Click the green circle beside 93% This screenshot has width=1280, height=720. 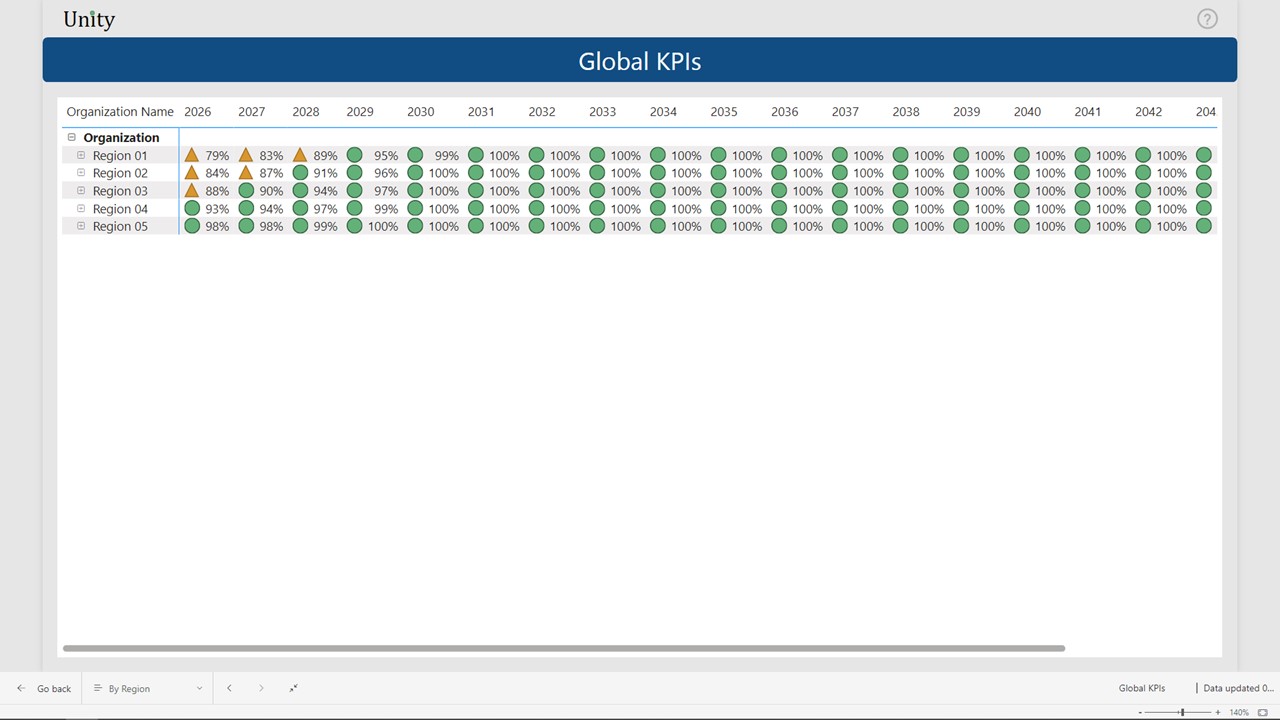pyautogui.click(x=192, y=208)
